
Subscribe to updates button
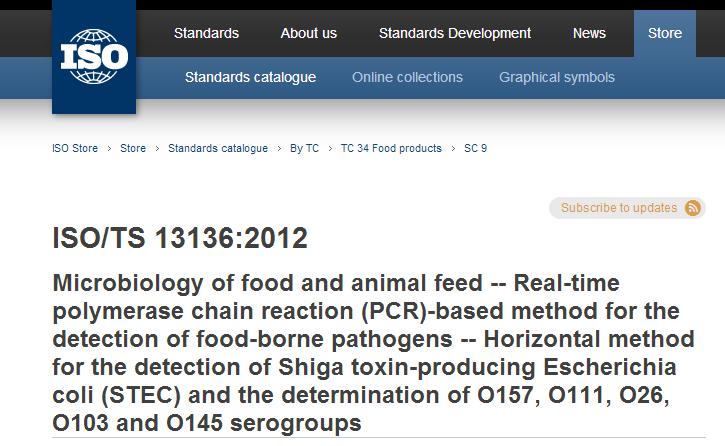[x=627, y=208]
